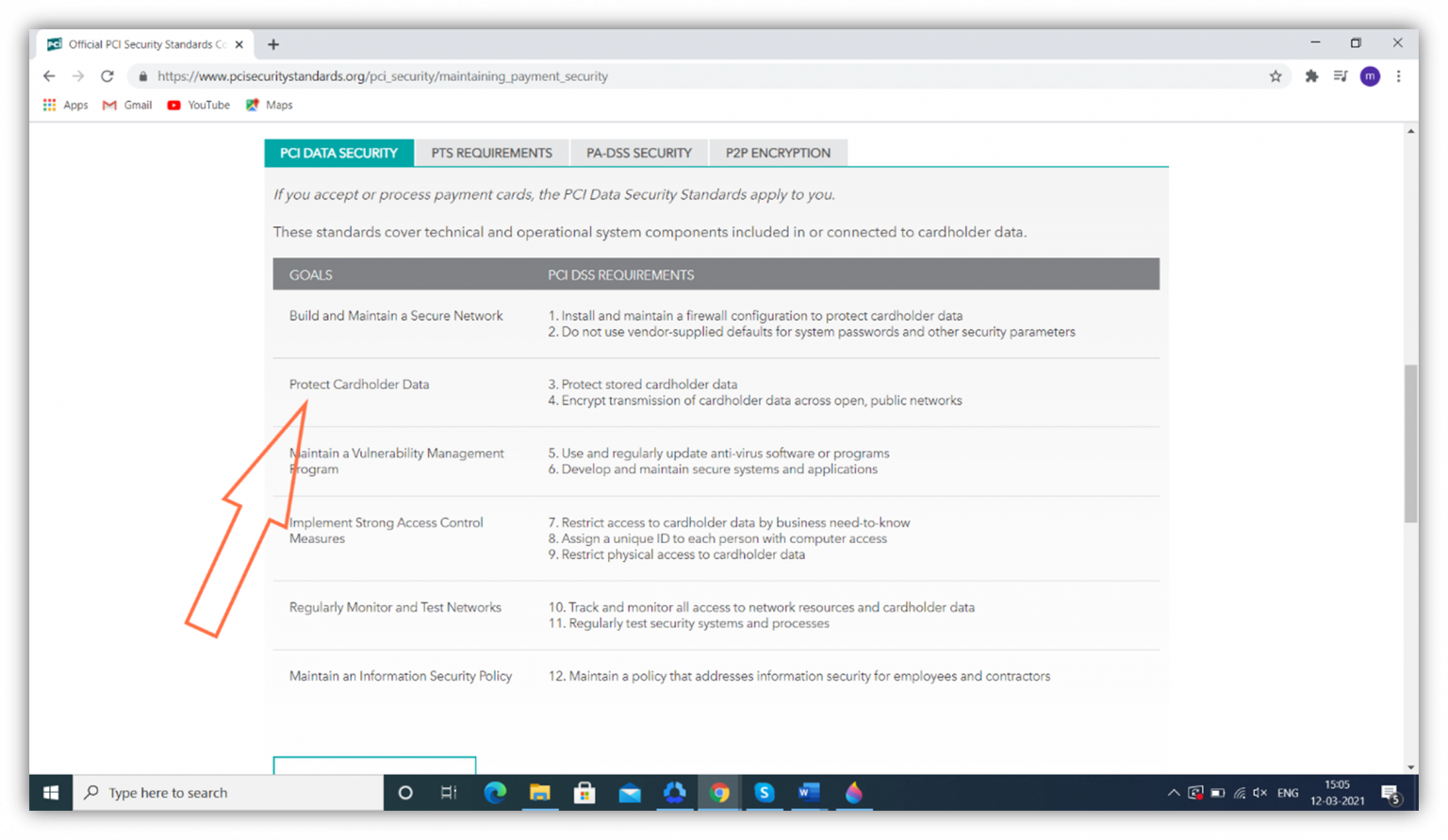Viewport: 1448px width, 840px height.
Task: Click the muted volume tray icon
Action: coord(1260,793)
